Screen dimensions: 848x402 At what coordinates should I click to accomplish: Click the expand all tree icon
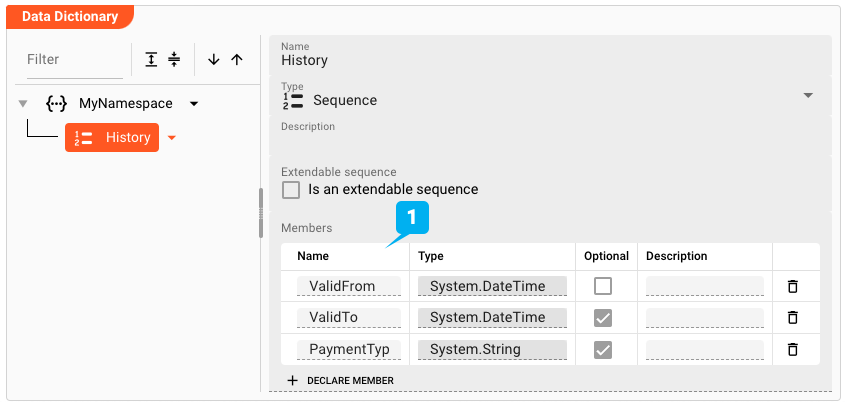pyautogui.click(x=151, y=60)
